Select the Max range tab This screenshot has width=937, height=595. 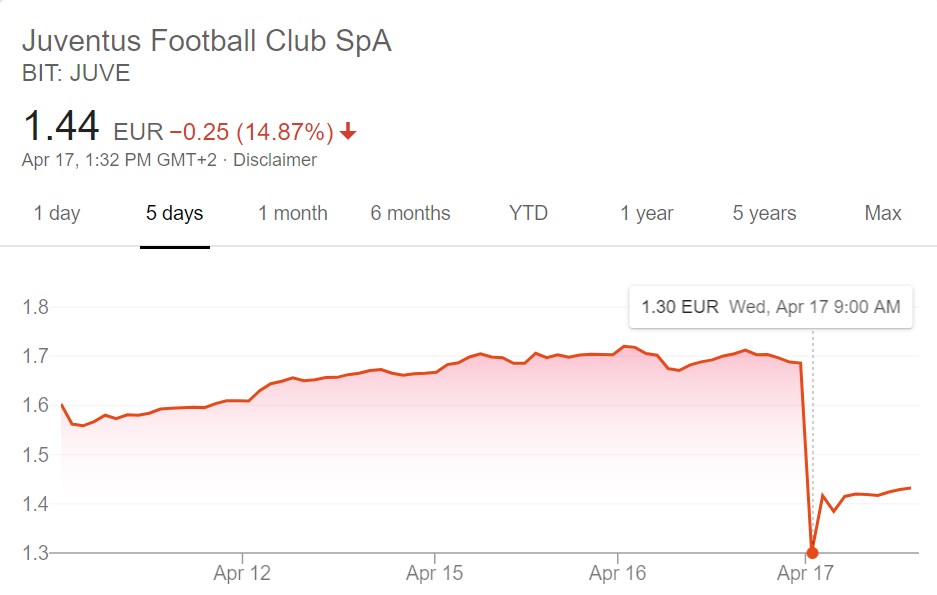pos(883,213)
